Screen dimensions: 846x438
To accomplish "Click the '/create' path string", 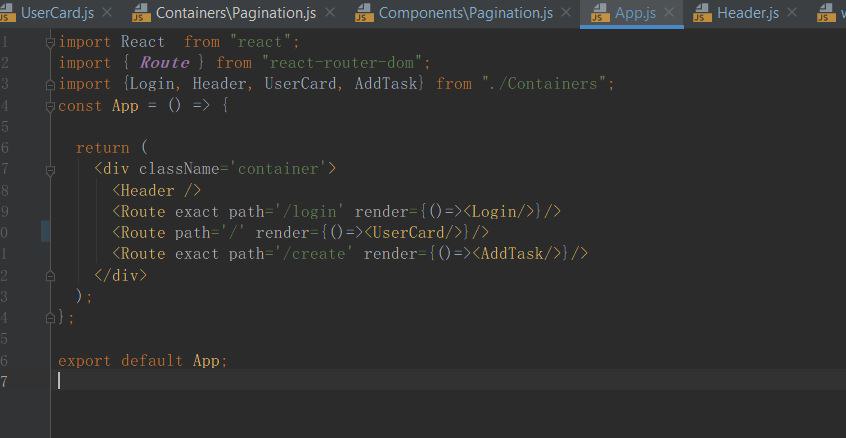I will (x=317, y=254).
